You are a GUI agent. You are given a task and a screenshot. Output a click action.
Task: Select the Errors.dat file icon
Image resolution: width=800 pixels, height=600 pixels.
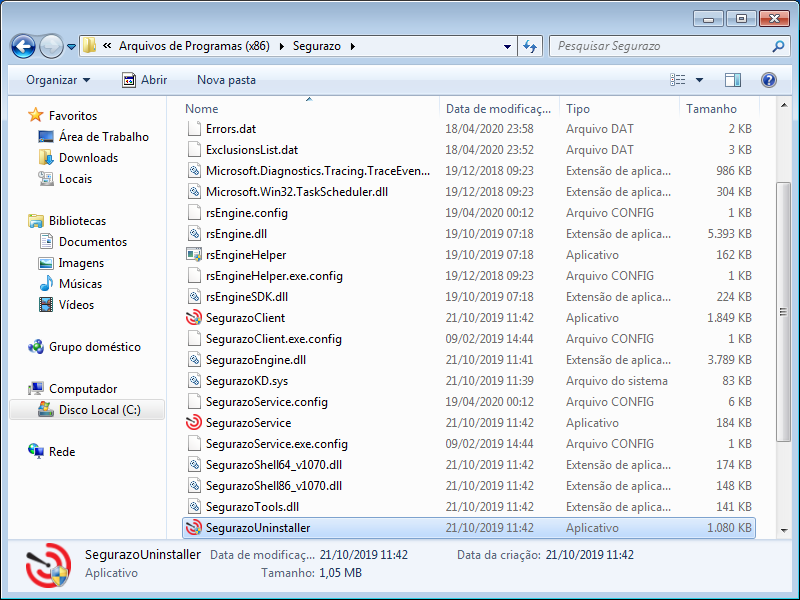tap(194, 129)
